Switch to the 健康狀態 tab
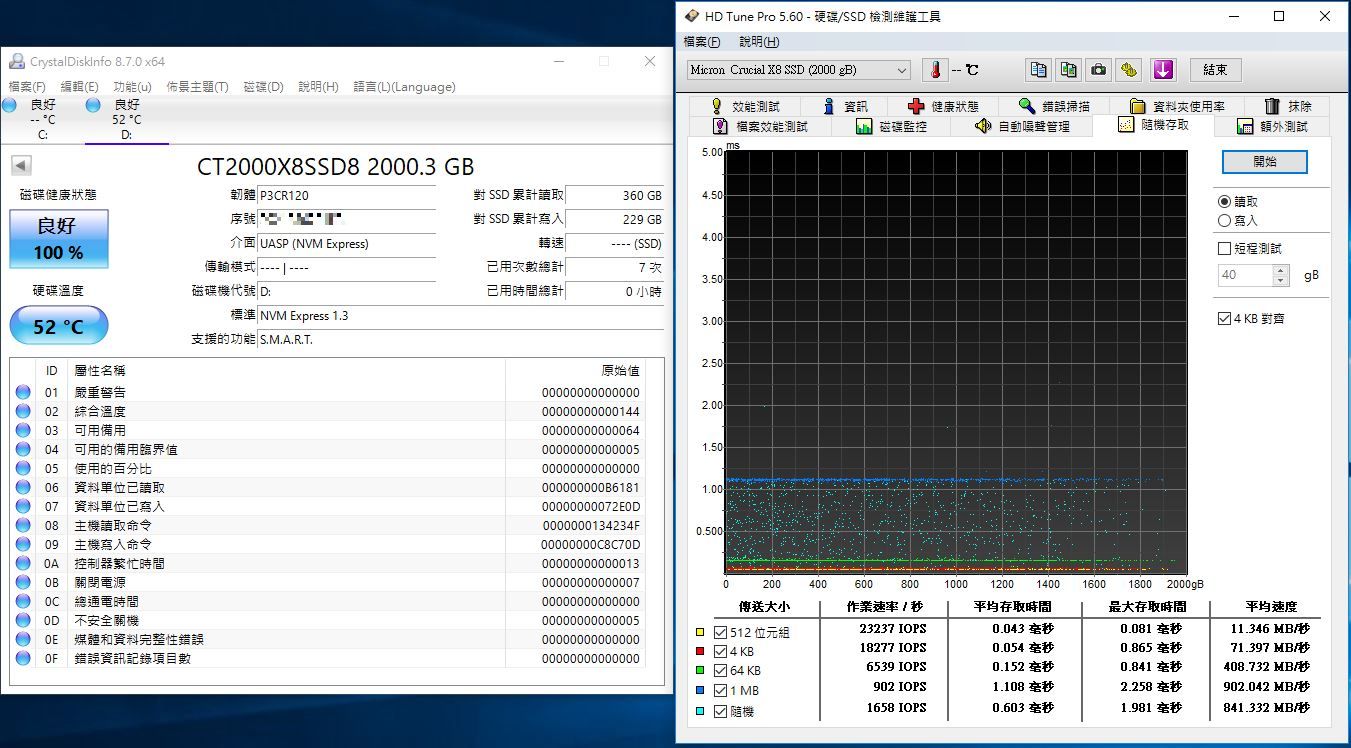The image size is (1351, 748). [943, 106]
